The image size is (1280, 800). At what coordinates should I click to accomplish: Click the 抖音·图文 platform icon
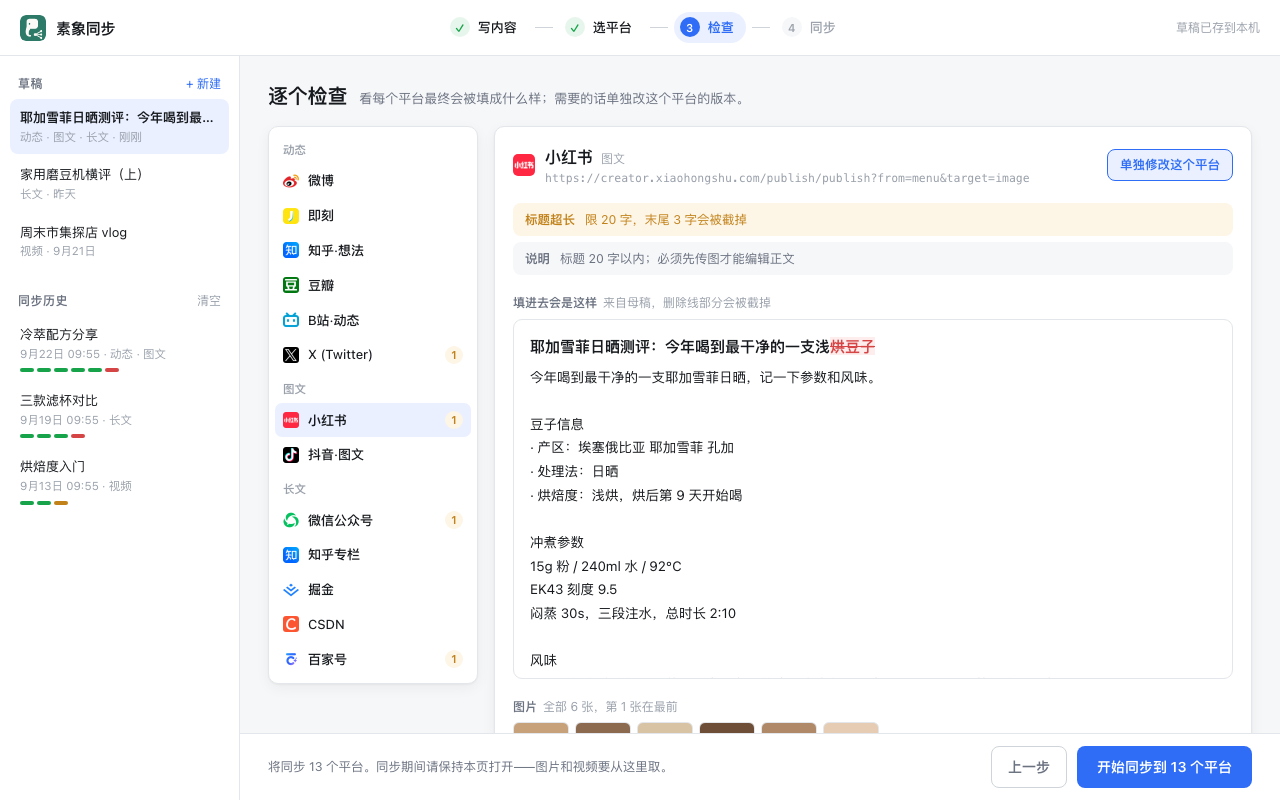click(291, 455)
